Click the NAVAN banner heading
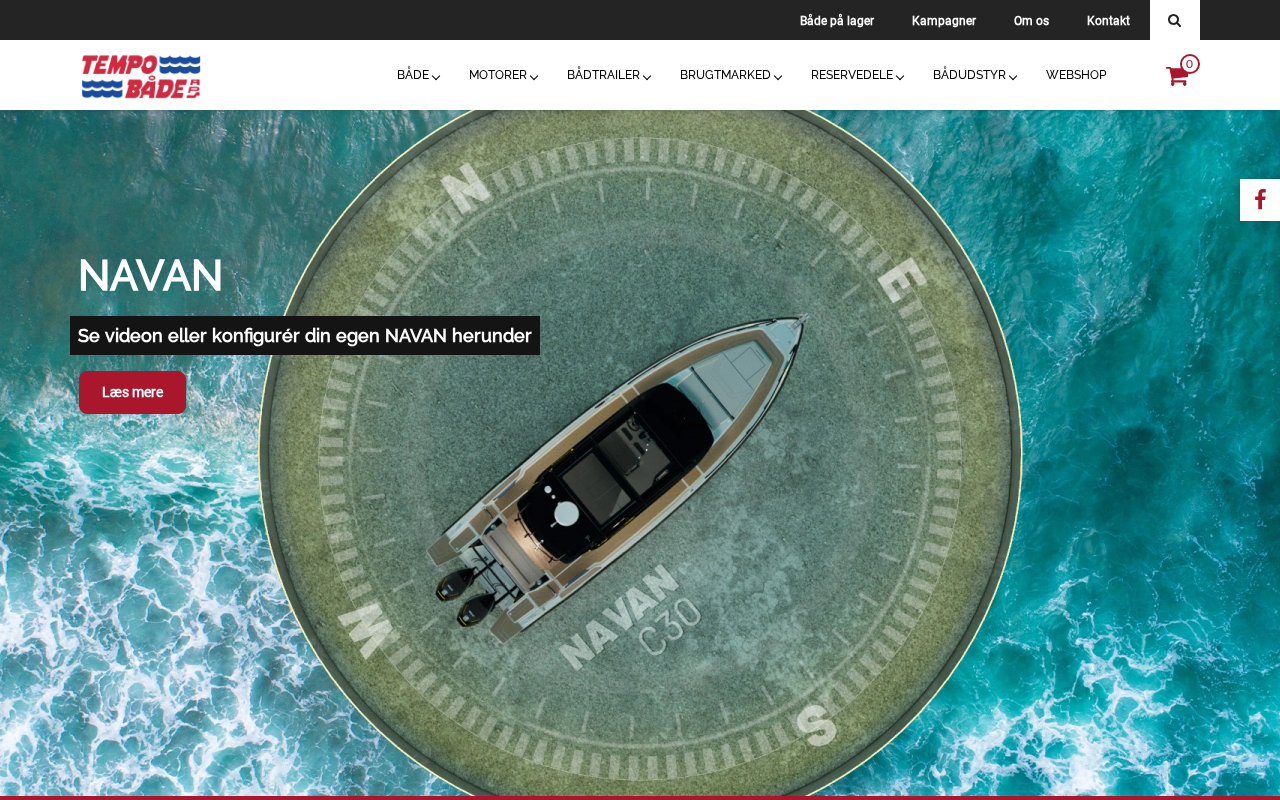The image size is (1280, 800). pyautogui.click(x=150, y=276)
